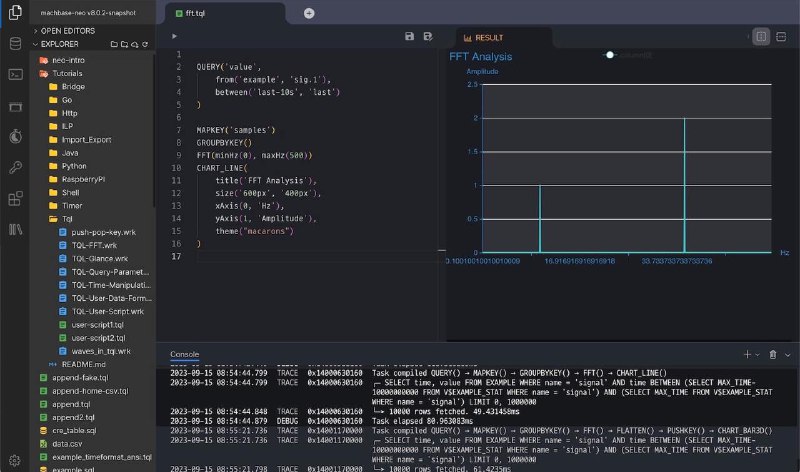
Task: Expand the Bridge folder
Action: pos(73,87)
